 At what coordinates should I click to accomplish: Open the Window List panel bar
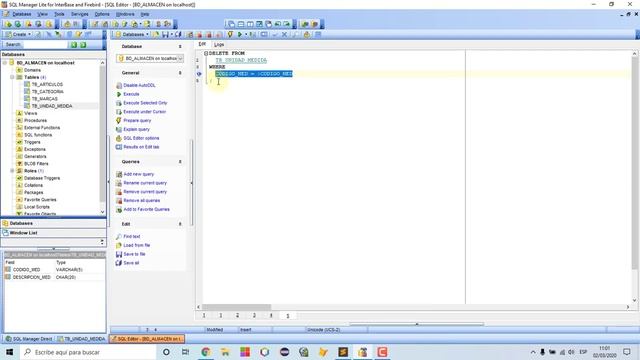pos(53,233)
